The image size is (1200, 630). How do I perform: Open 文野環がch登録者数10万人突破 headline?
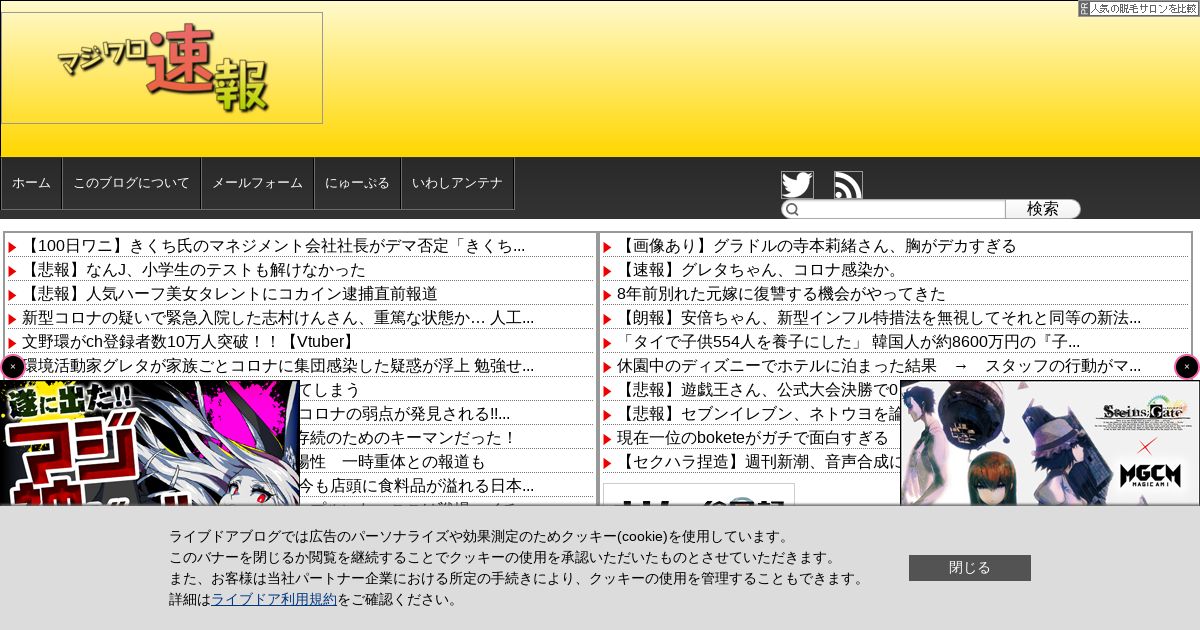click(190, 342)
